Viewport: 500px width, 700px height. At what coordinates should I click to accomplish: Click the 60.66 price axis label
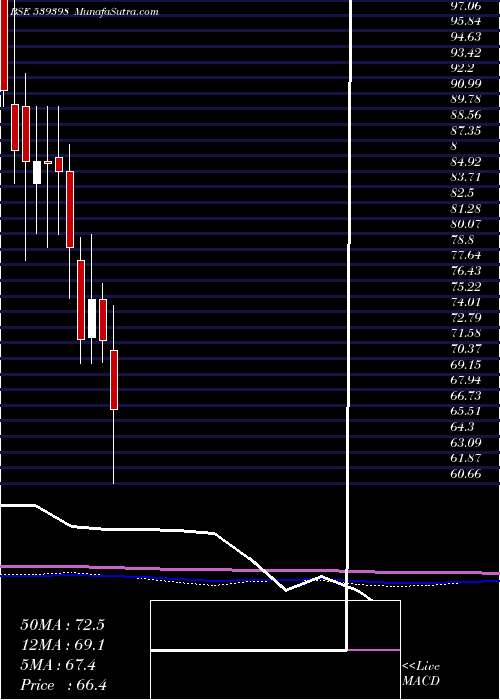466,474
